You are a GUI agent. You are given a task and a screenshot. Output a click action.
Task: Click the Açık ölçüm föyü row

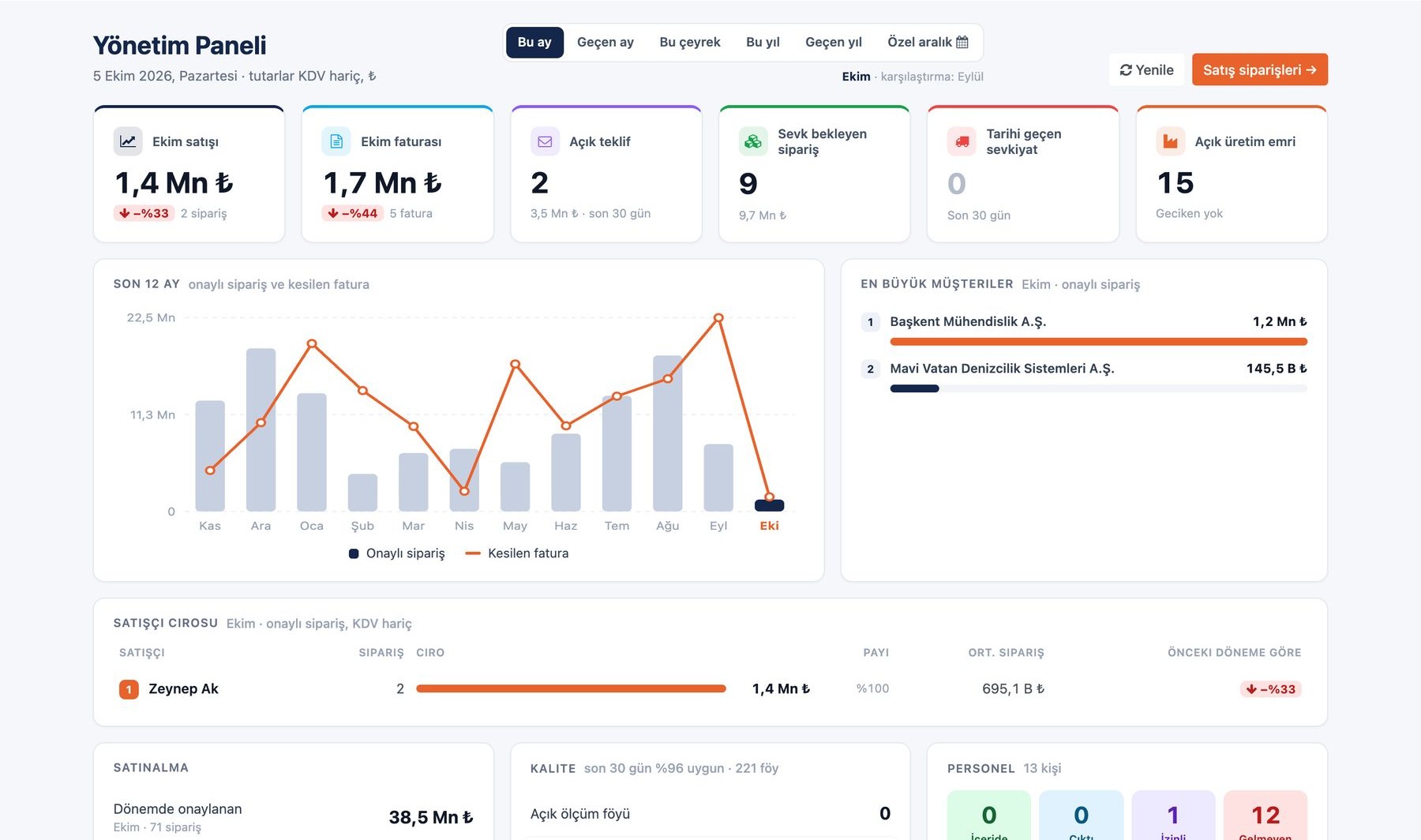[710, 814]
